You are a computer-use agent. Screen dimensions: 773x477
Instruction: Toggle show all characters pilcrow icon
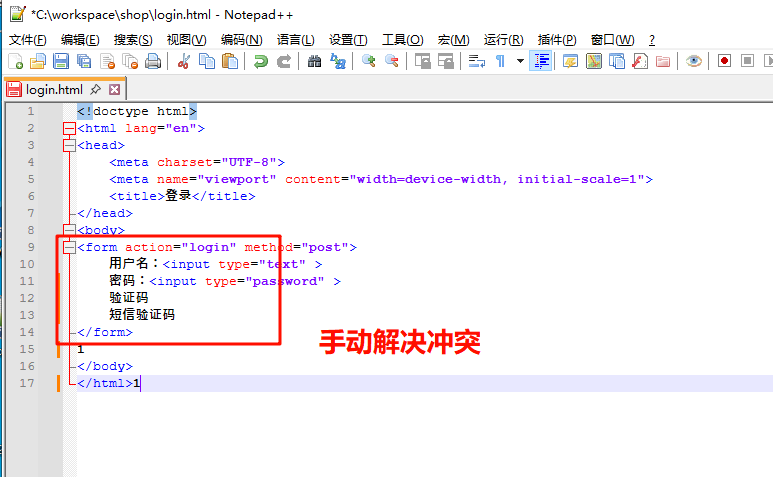click(x=500, y=62)
